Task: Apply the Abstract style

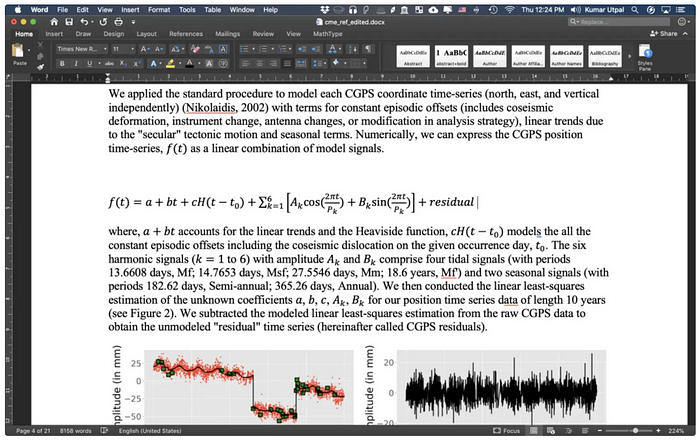Action: (413, 56)
